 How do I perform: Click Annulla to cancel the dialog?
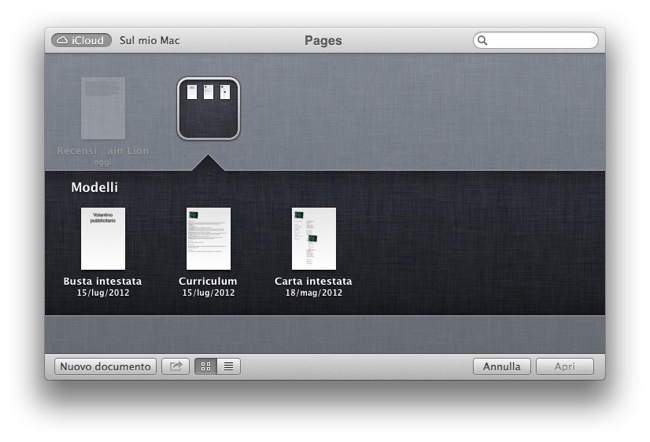pos(502,367)
